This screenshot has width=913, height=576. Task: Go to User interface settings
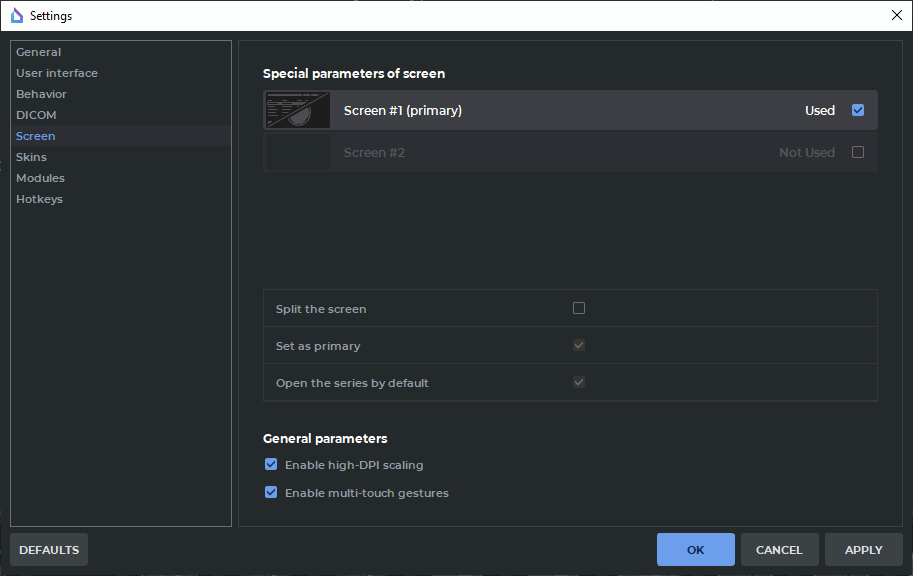(x=57, y=73)
